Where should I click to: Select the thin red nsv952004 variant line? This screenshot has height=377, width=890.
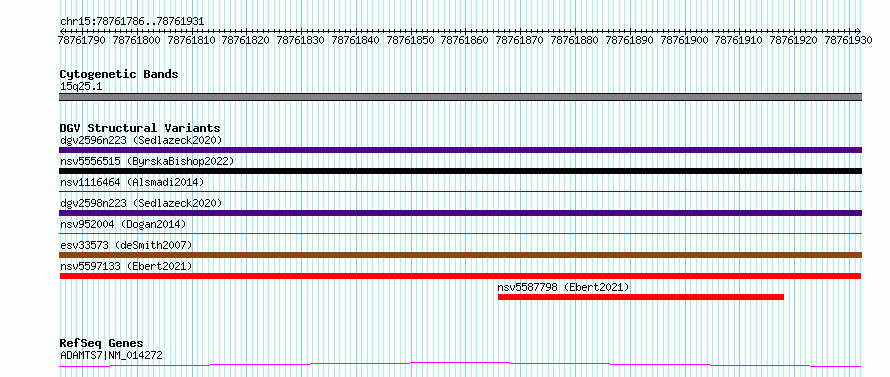pos(460,233)
